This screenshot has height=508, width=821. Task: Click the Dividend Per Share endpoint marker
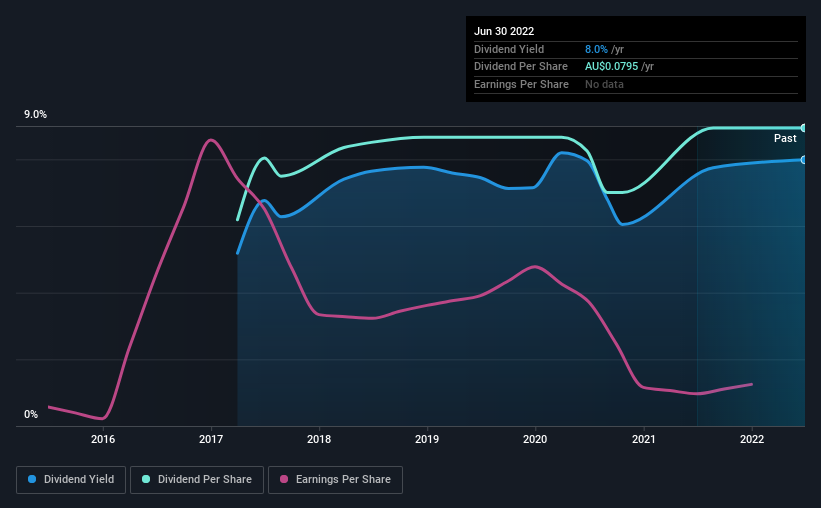[x=803, y=128]
